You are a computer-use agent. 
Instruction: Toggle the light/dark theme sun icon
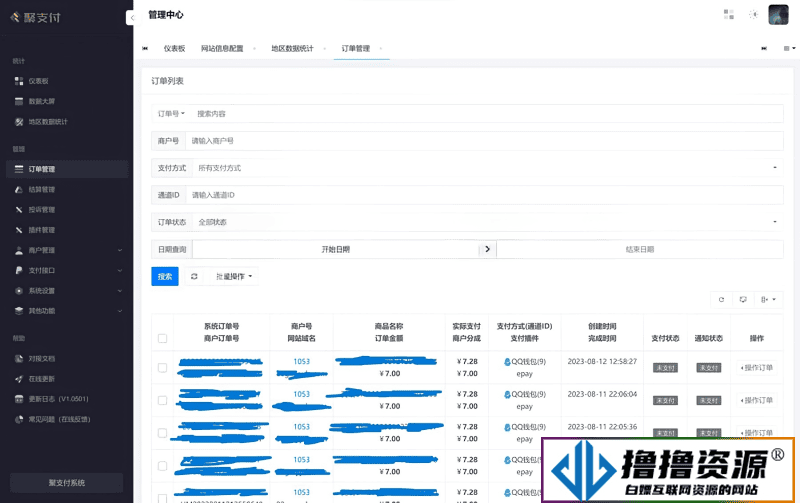(x=754, y=15)
